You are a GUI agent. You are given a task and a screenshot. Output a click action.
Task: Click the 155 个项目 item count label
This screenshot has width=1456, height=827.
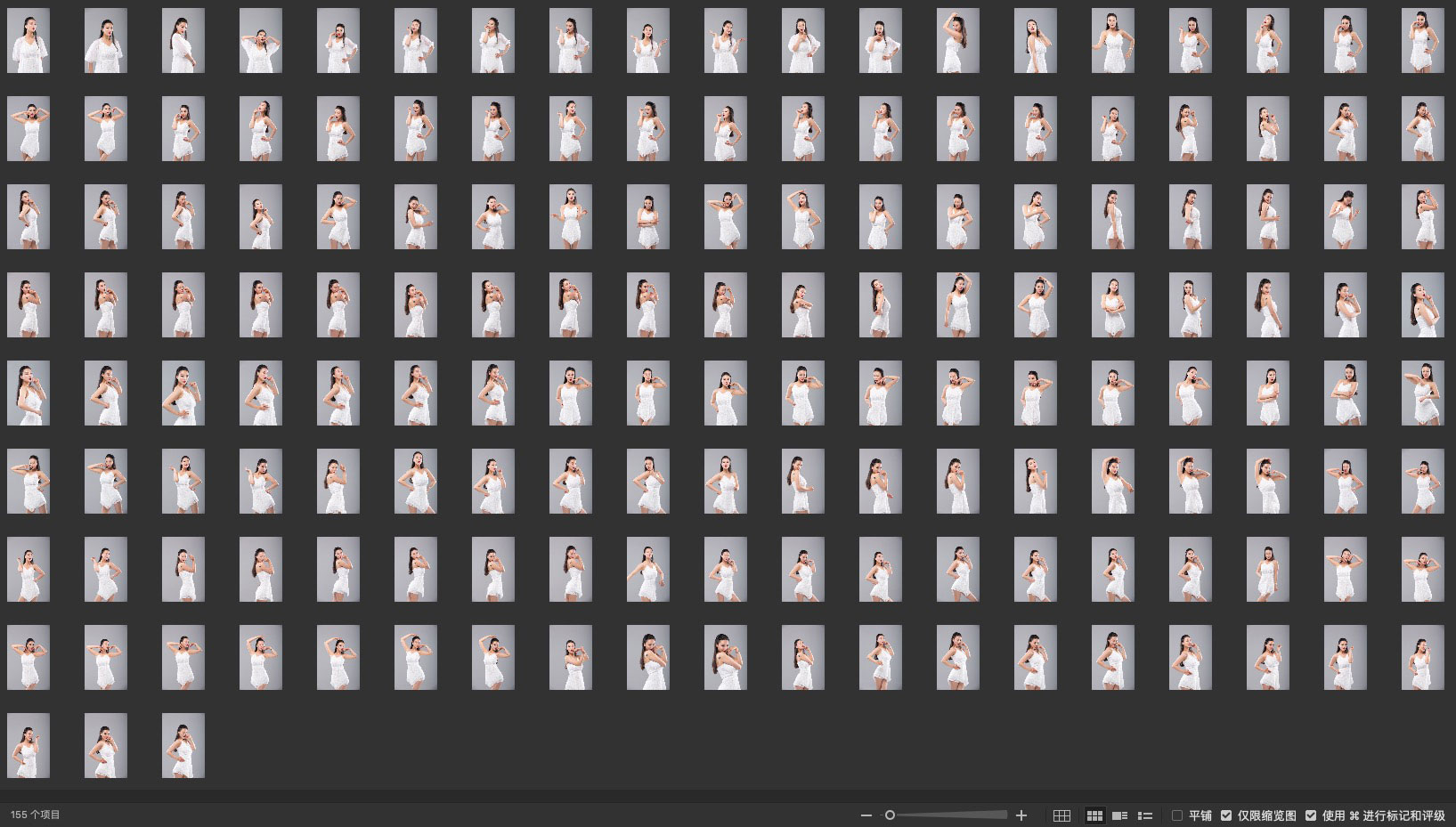click(x=36, y=815)
